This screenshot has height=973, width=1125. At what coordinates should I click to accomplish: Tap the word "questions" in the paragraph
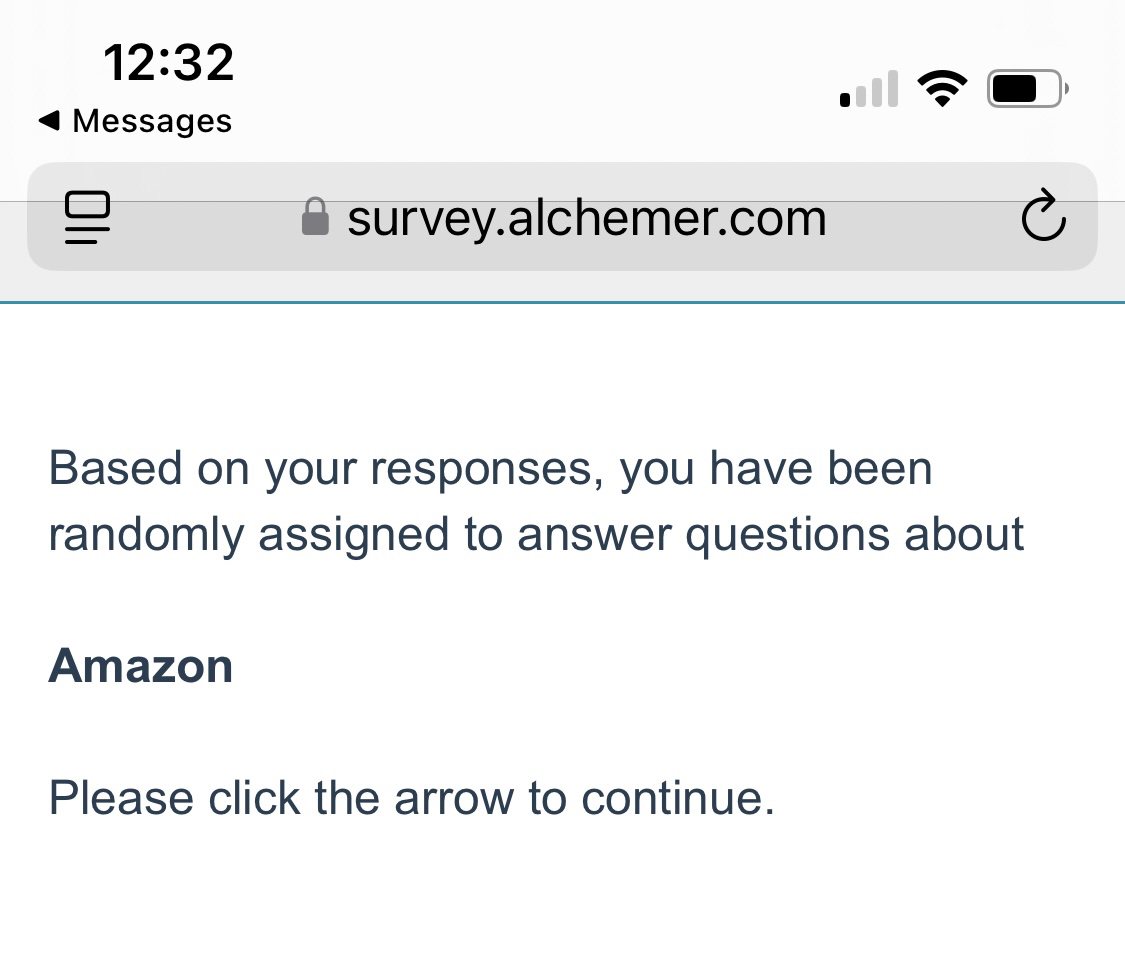click(787, 534)
